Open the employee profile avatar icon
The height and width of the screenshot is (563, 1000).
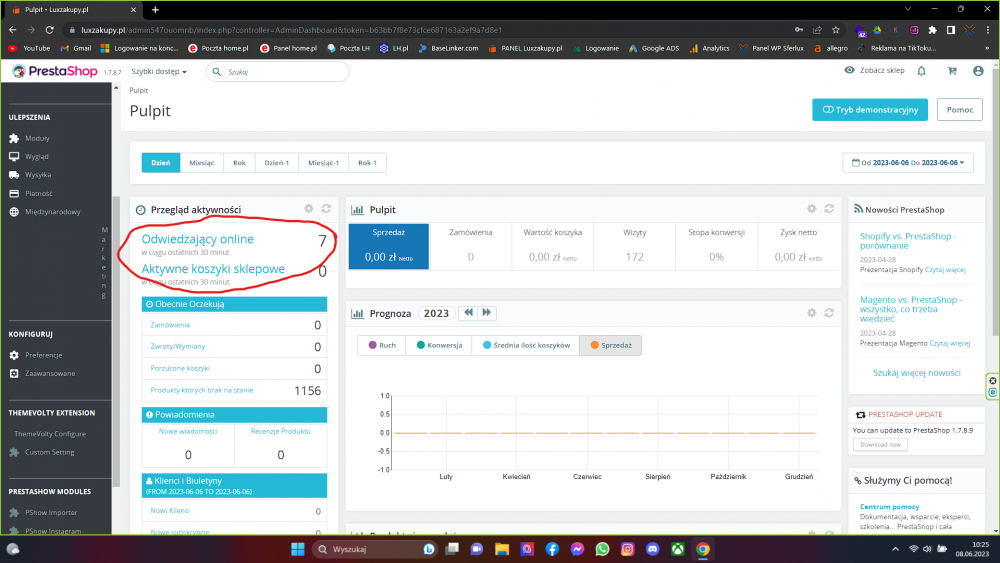tap(978, 71)
